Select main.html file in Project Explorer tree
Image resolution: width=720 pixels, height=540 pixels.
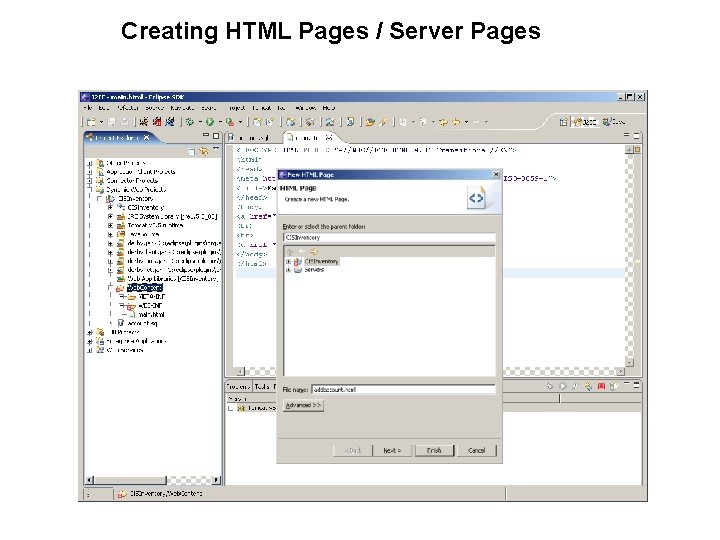tap(151, 315)
